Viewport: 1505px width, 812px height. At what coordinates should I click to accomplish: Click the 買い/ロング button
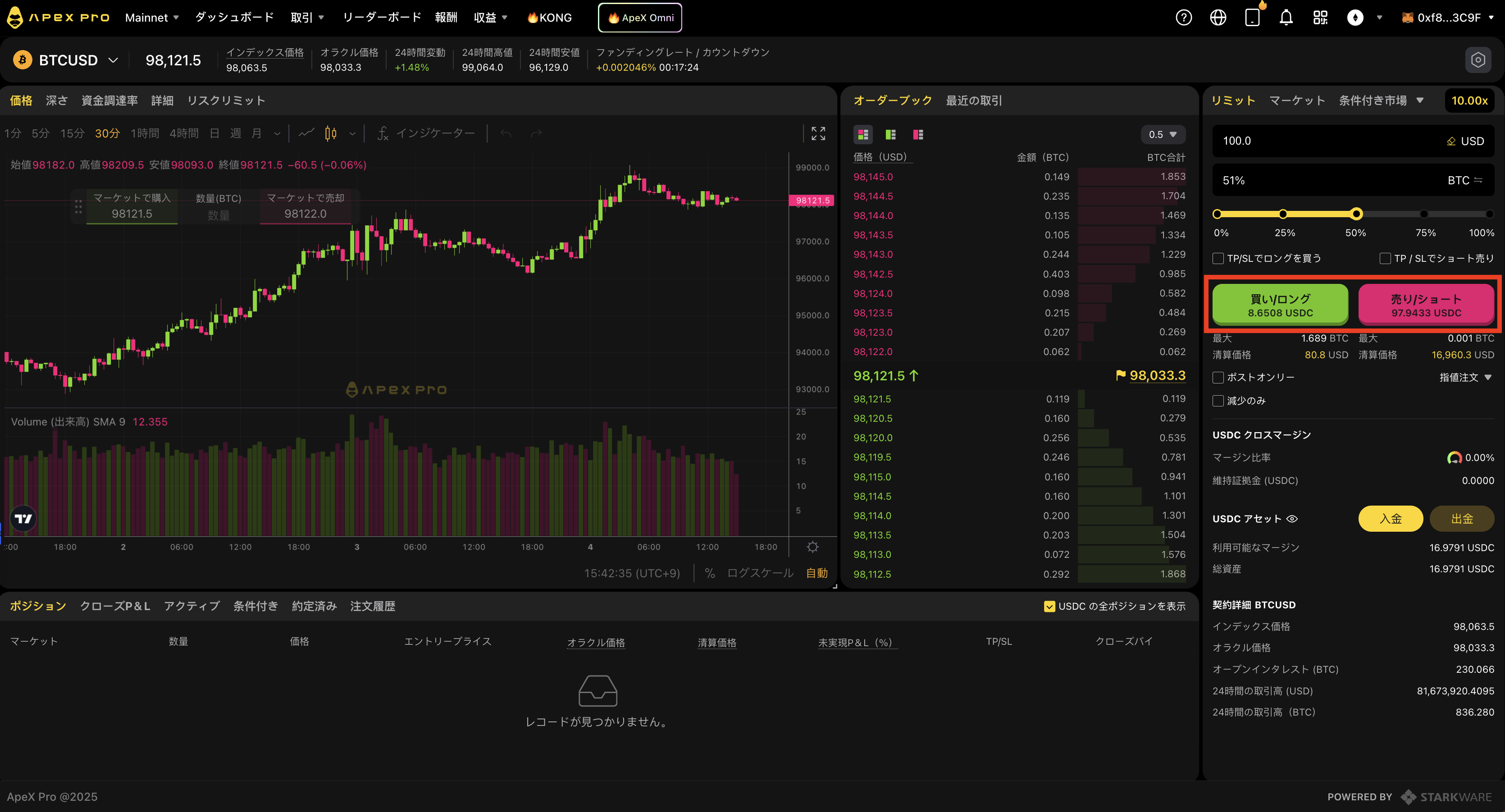tap(1280, 304)
